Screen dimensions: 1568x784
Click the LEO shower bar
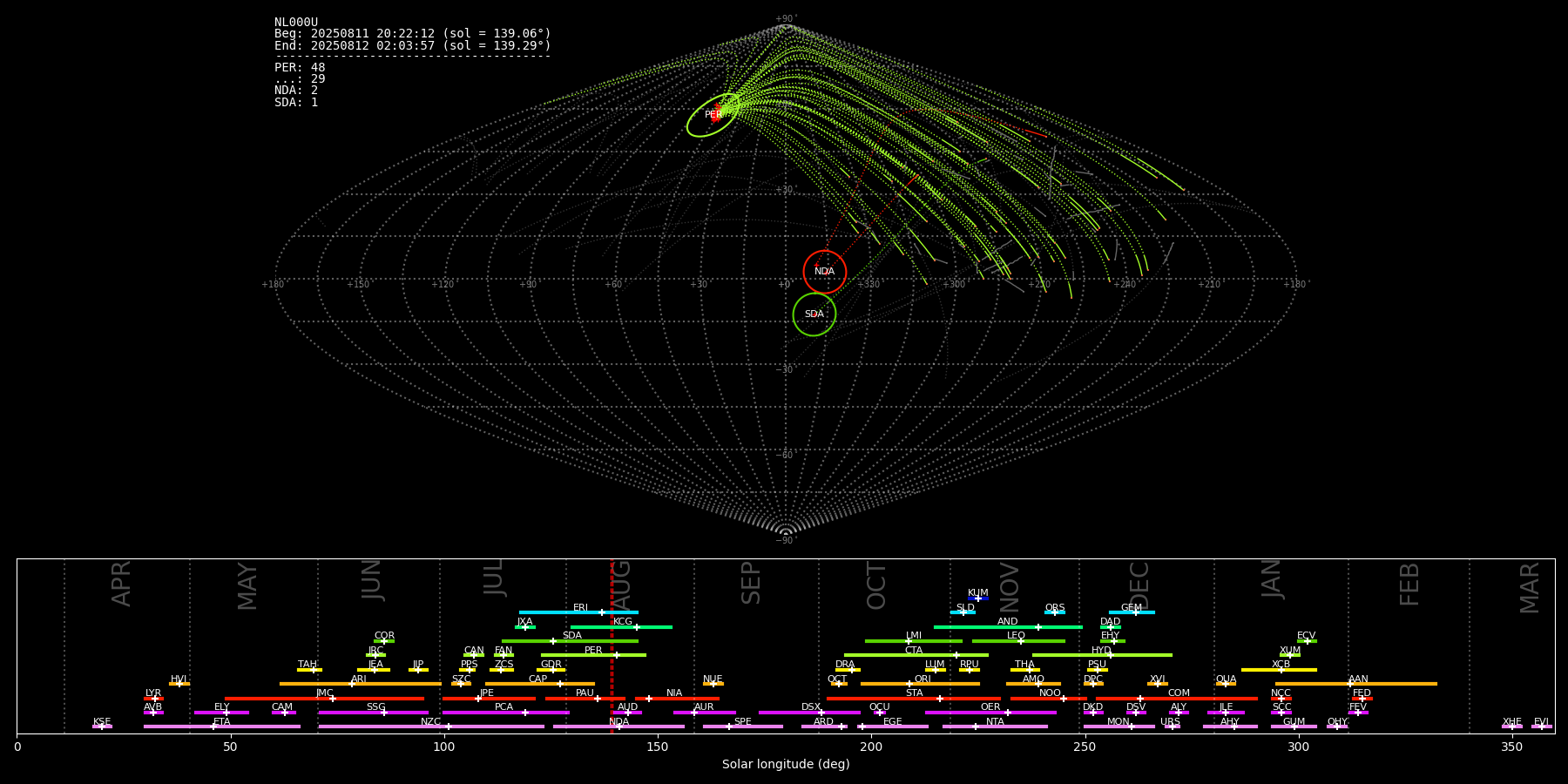(1018, 641)
